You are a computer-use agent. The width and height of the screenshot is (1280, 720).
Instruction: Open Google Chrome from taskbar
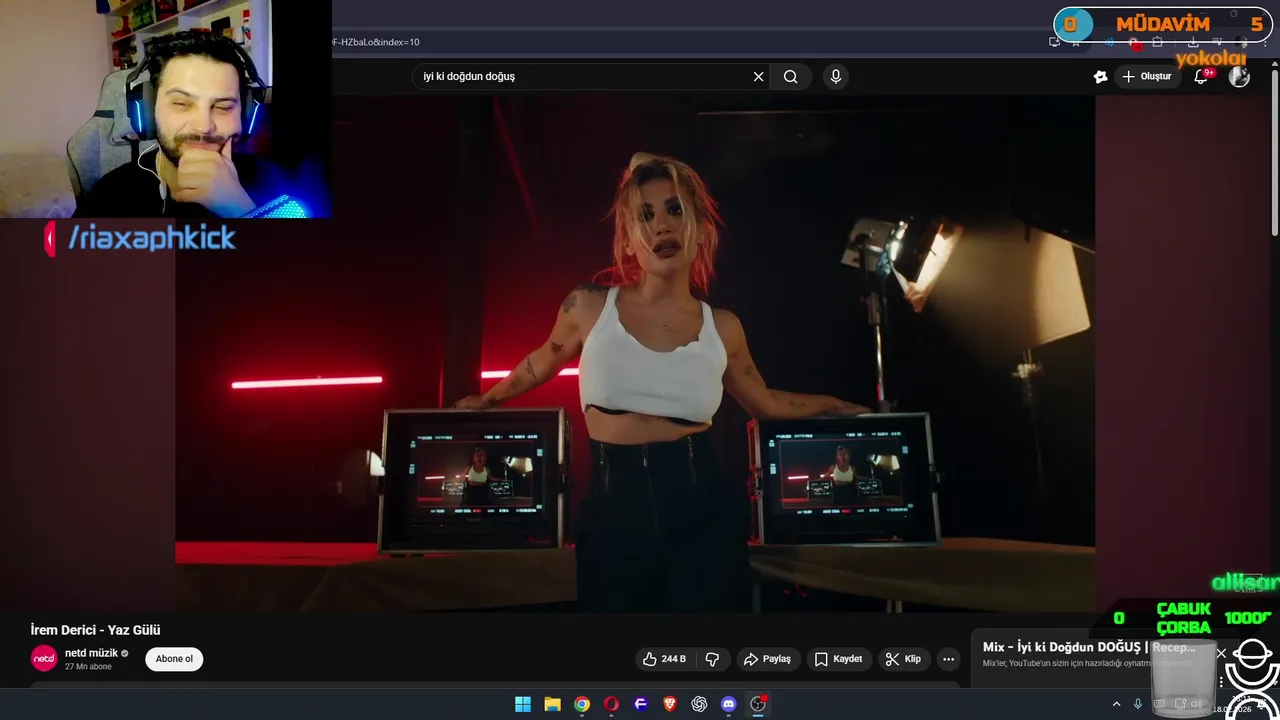[x=582, y=704]
